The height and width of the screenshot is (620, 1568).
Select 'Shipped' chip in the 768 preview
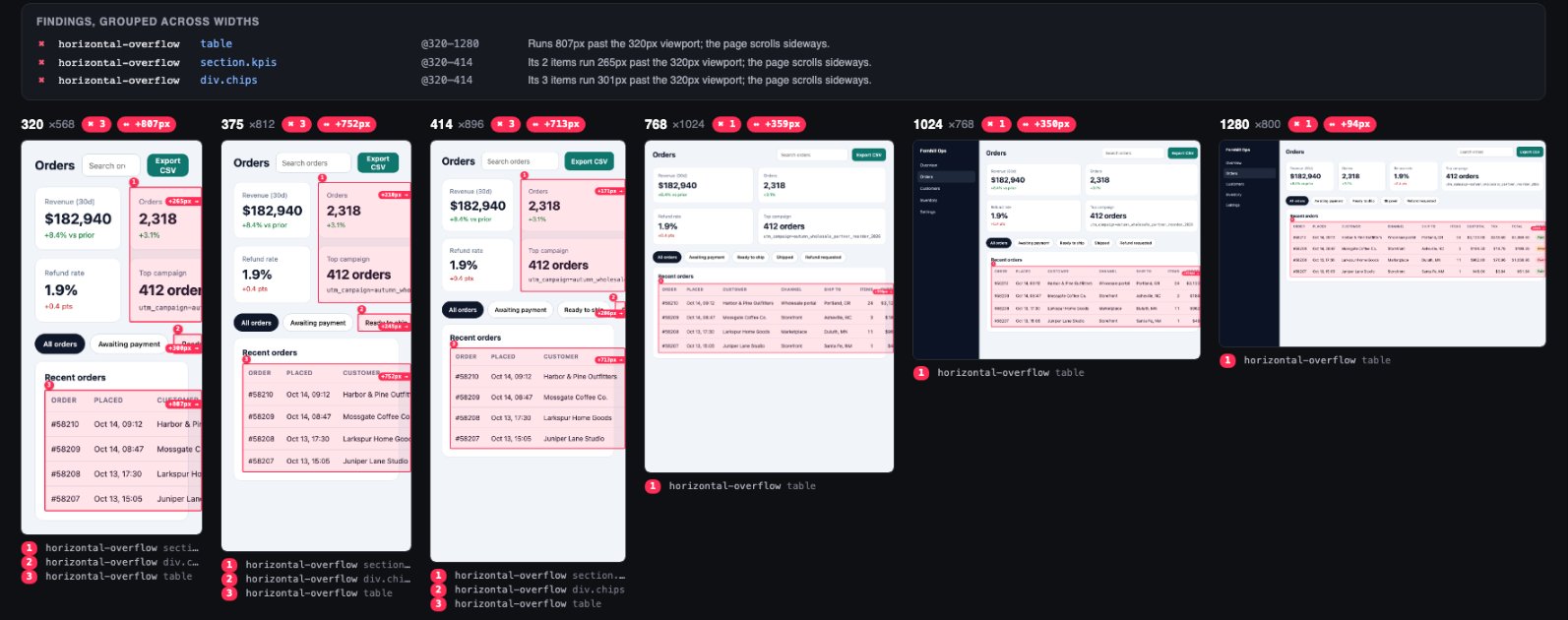784,258
